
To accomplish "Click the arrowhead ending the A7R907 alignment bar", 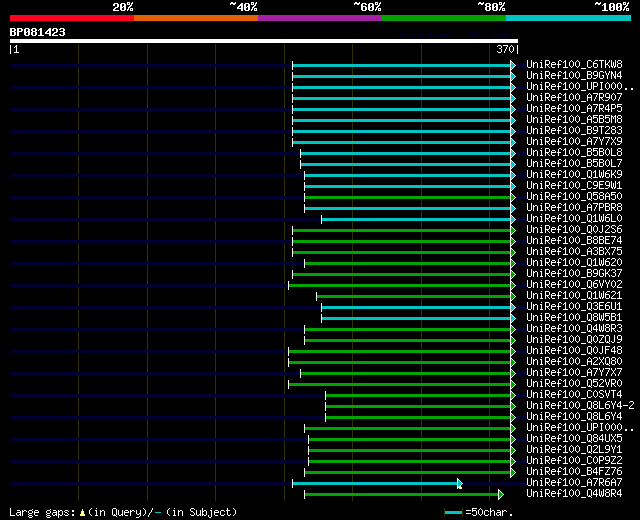I will [x=513, y=98].
